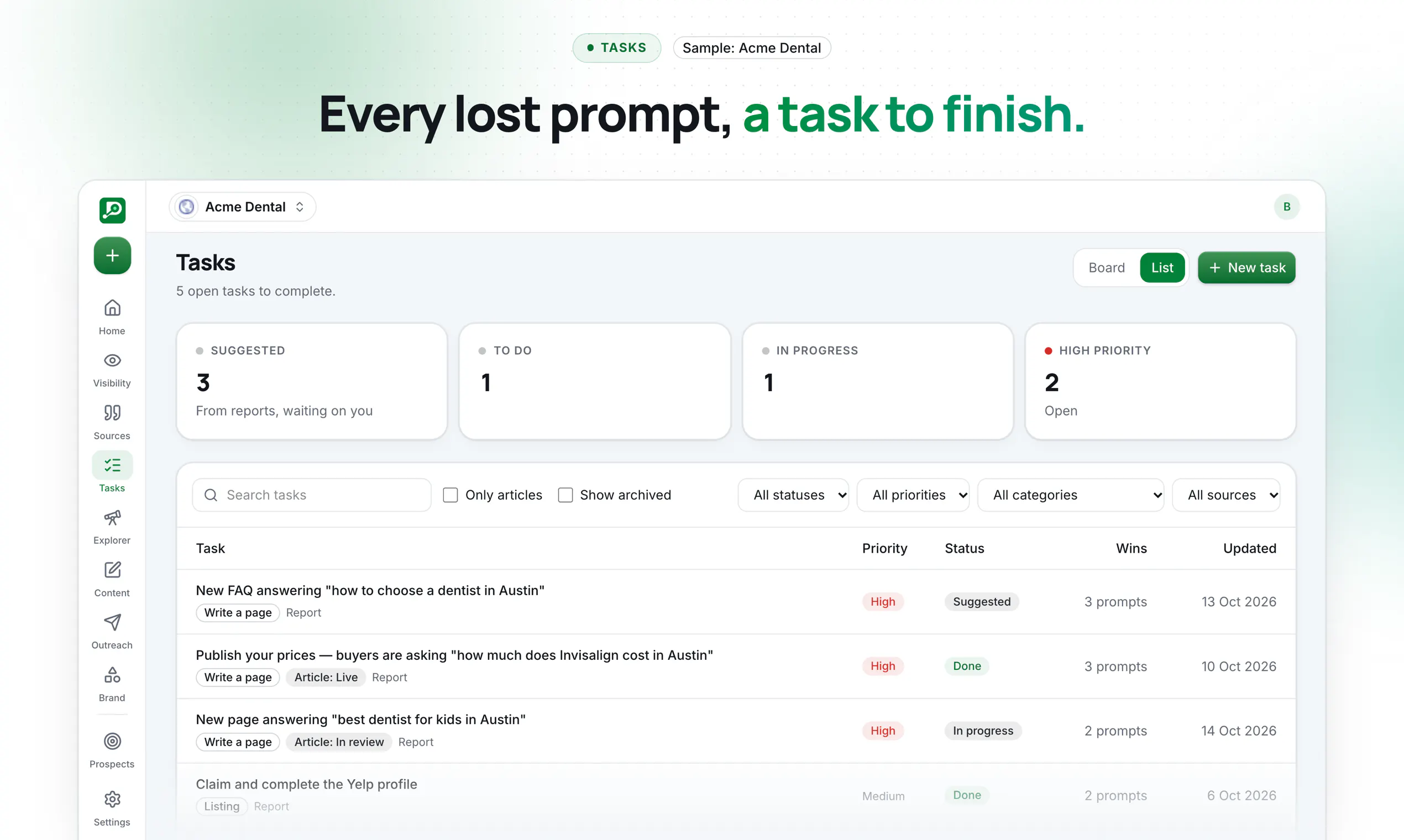This screenshot has width=1404, height=840.
Task: Tick the Show archived checkbox
Action: pos(565,495)
